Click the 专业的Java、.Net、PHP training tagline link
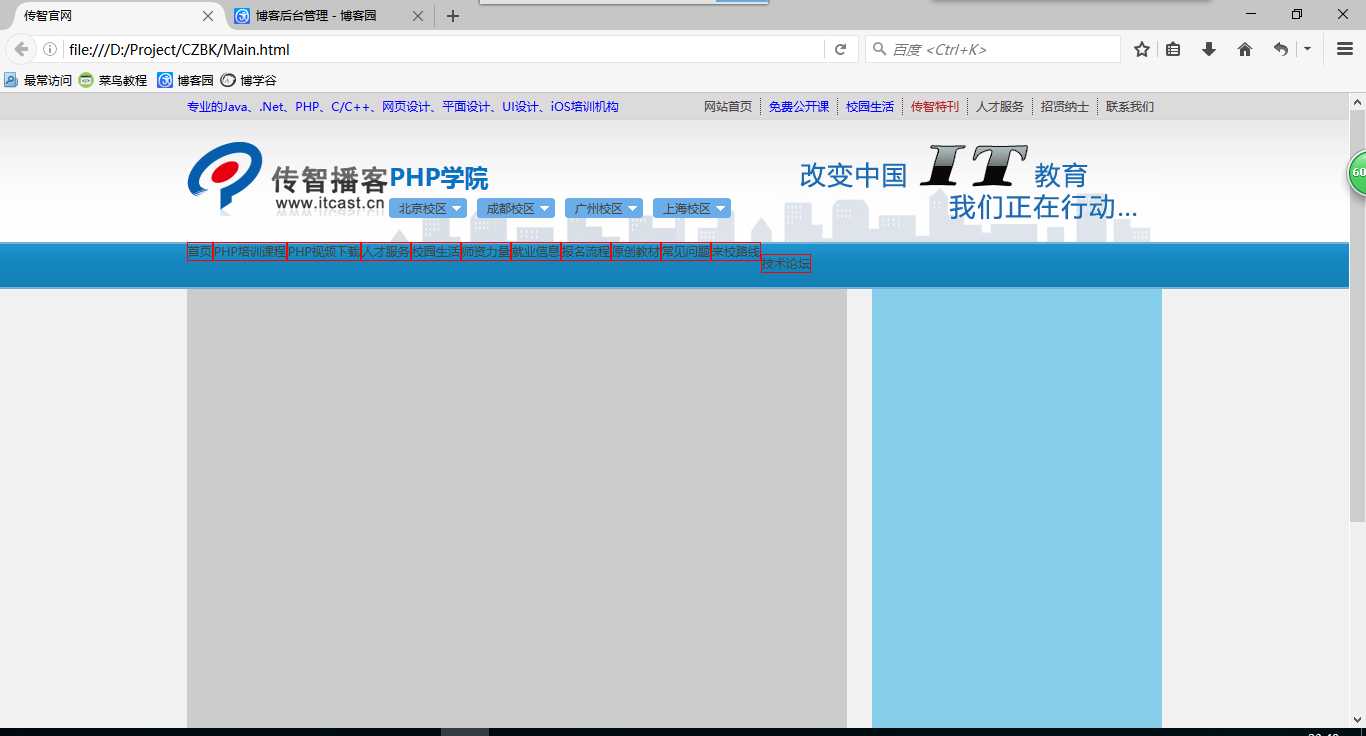Screen dimensions: 1366x736 coord(403,107)
